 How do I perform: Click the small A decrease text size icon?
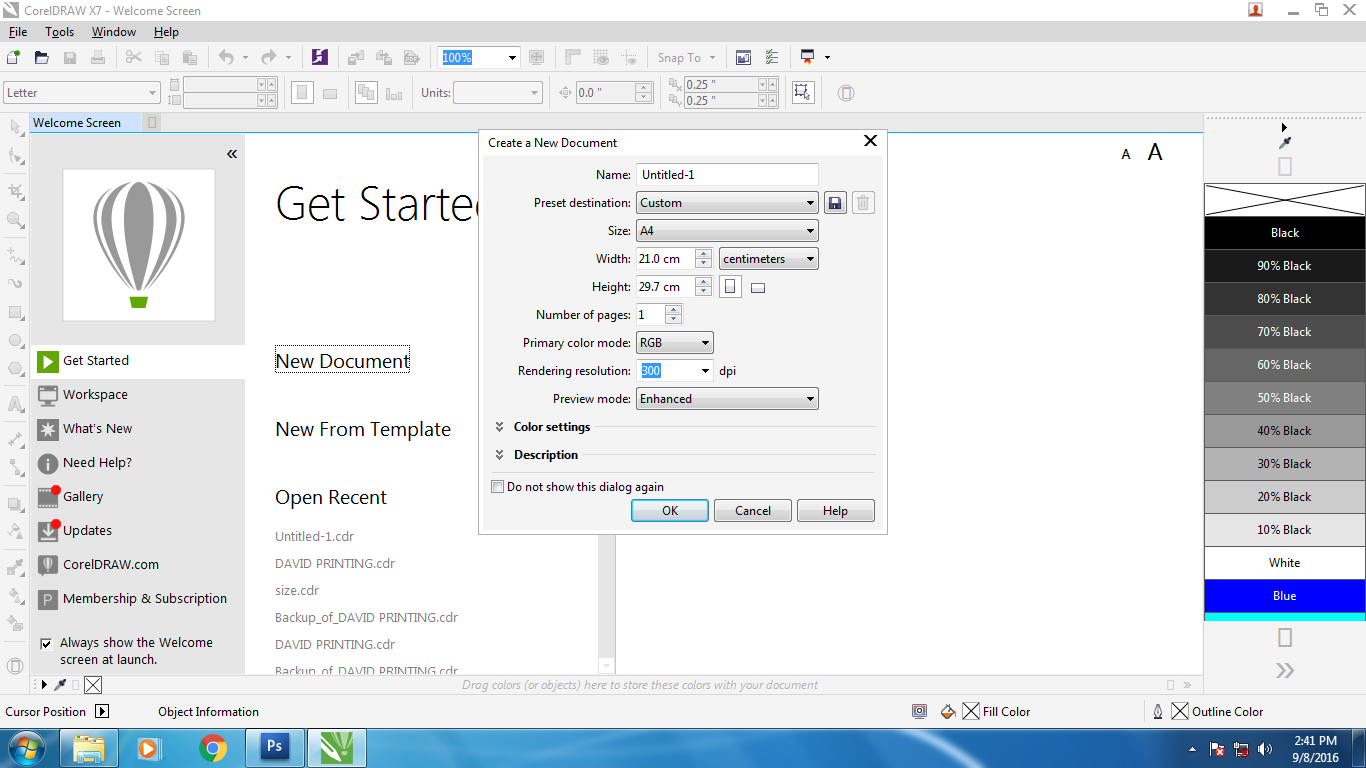(x=1126, y=154)
